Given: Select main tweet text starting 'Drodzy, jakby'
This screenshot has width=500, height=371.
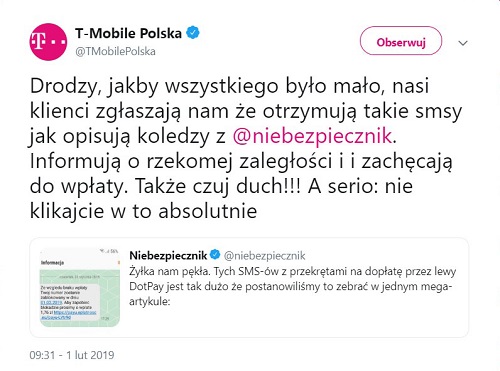Looking at the screenshot, I should [246, 148].
